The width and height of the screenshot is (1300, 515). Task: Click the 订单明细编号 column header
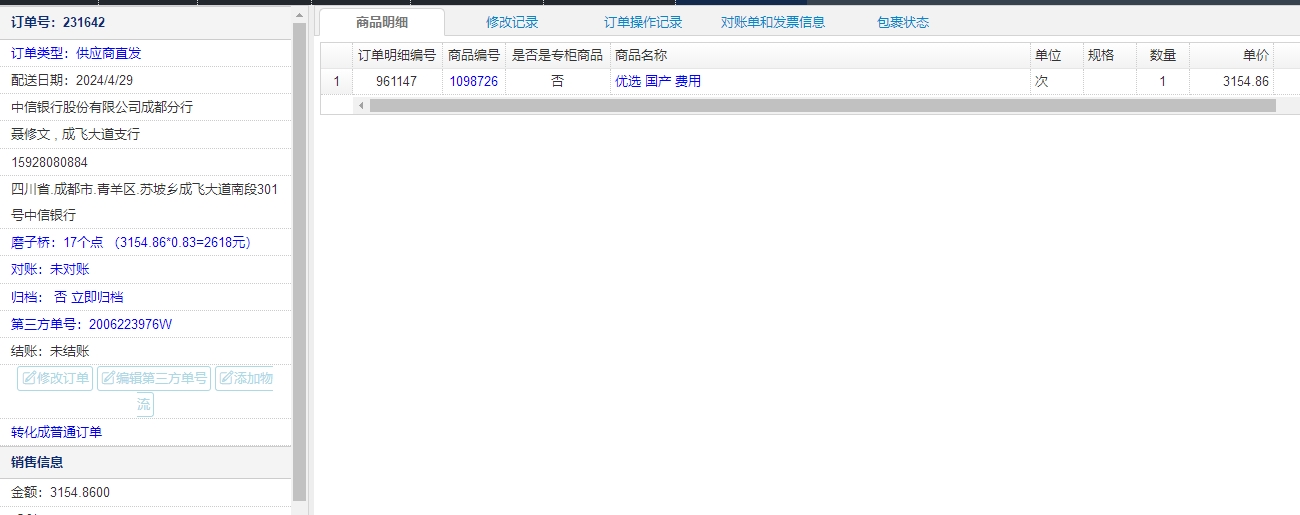point(397,55)
